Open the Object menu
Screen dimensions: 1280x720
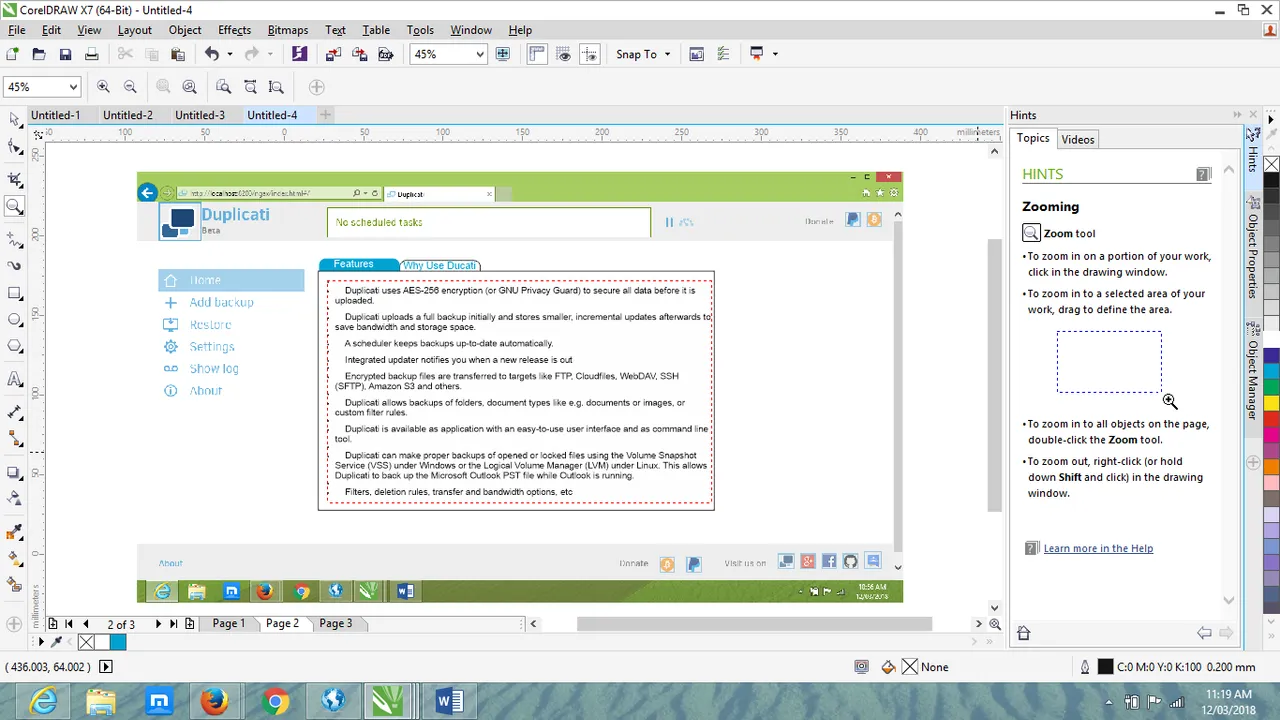pyautogui.click(x=185, y=30)
